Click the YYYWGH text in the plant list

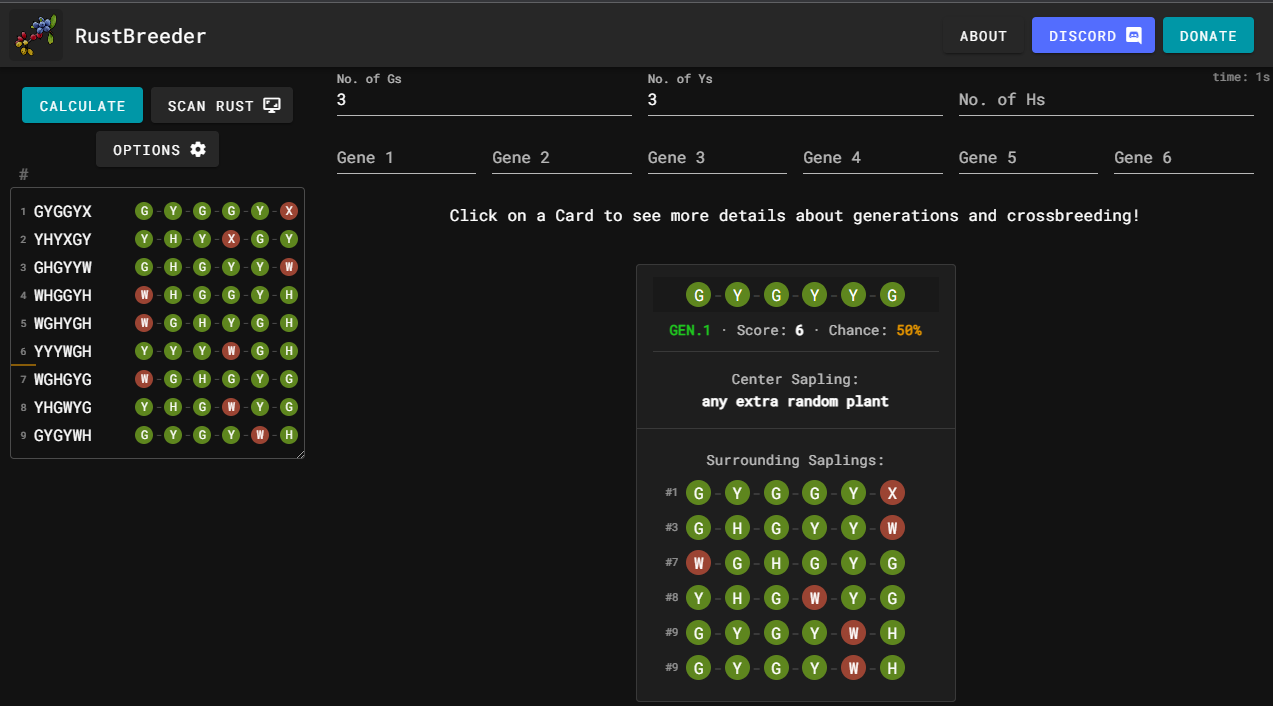(x=63, y=352)
